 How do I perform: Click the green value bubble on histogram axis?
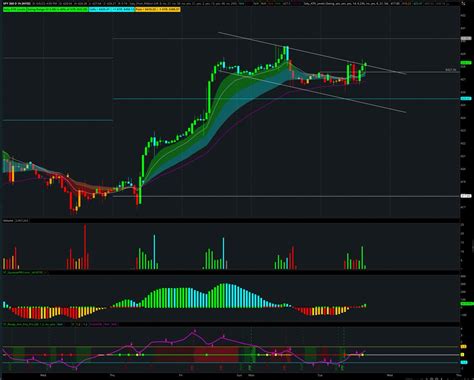click(467, 304)
